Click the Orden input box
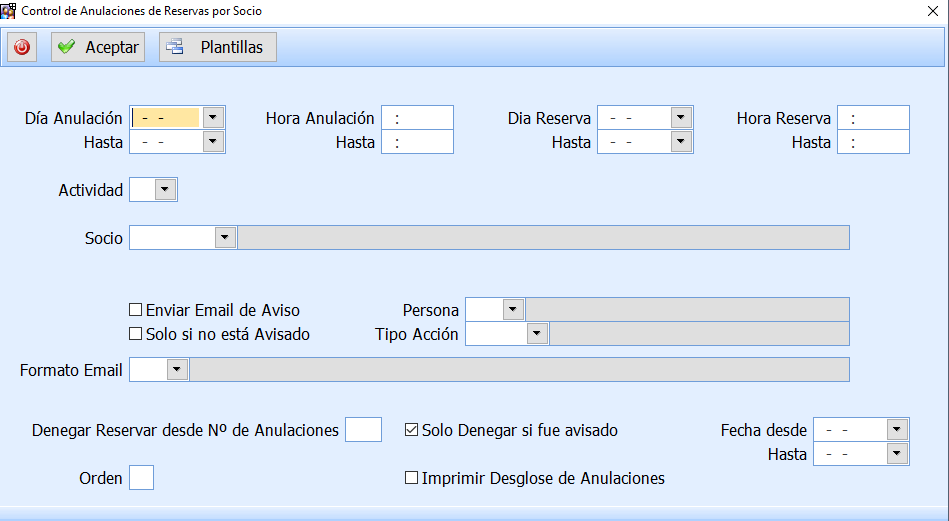The height and width of the screenshot is (521, 949). click(141, 478)
